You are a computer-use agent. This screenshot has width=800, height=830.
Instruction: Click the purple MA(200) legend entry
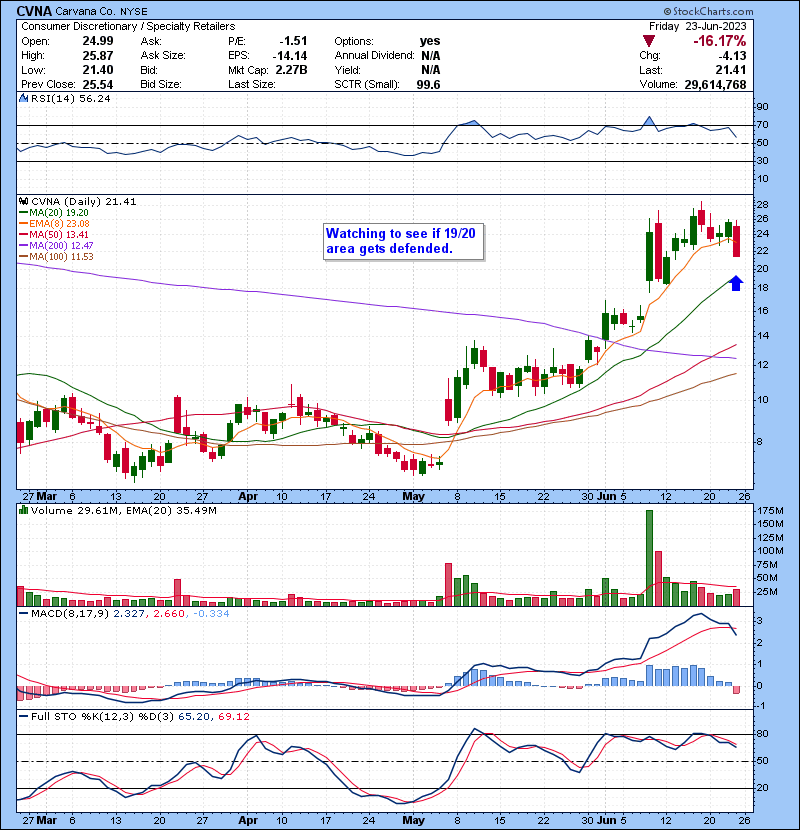pyautogui.click(x=58, y=246)
